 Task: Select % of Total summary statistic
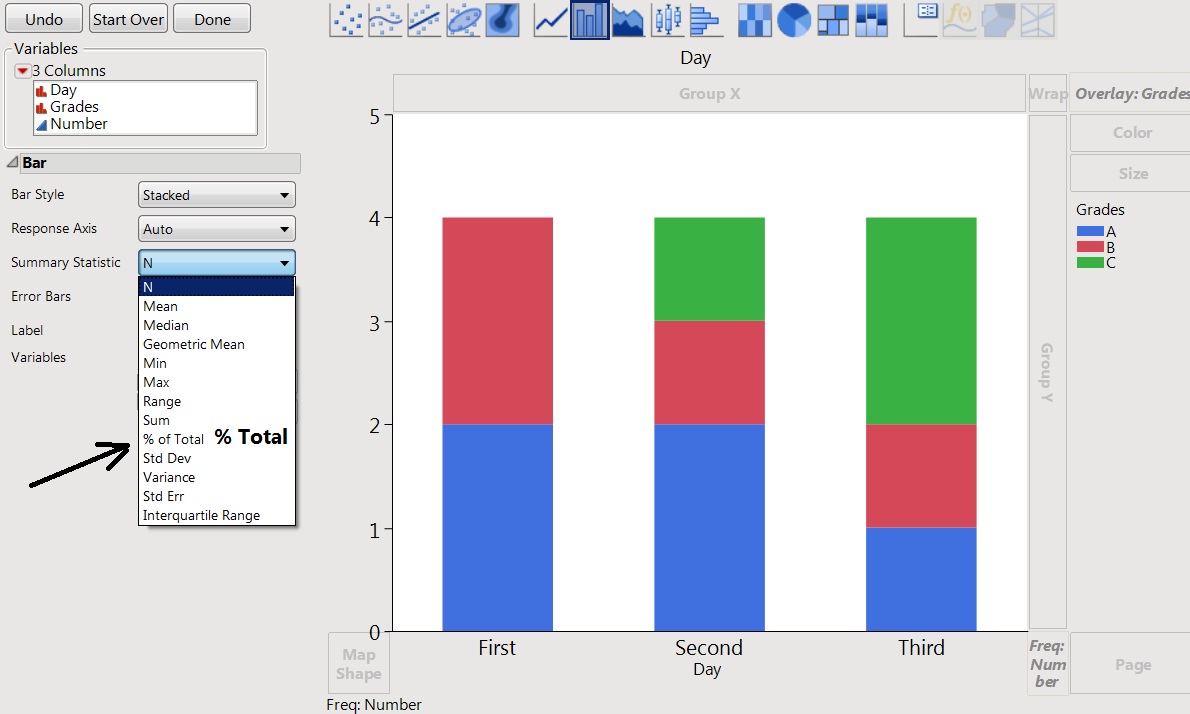coord(173,439)
